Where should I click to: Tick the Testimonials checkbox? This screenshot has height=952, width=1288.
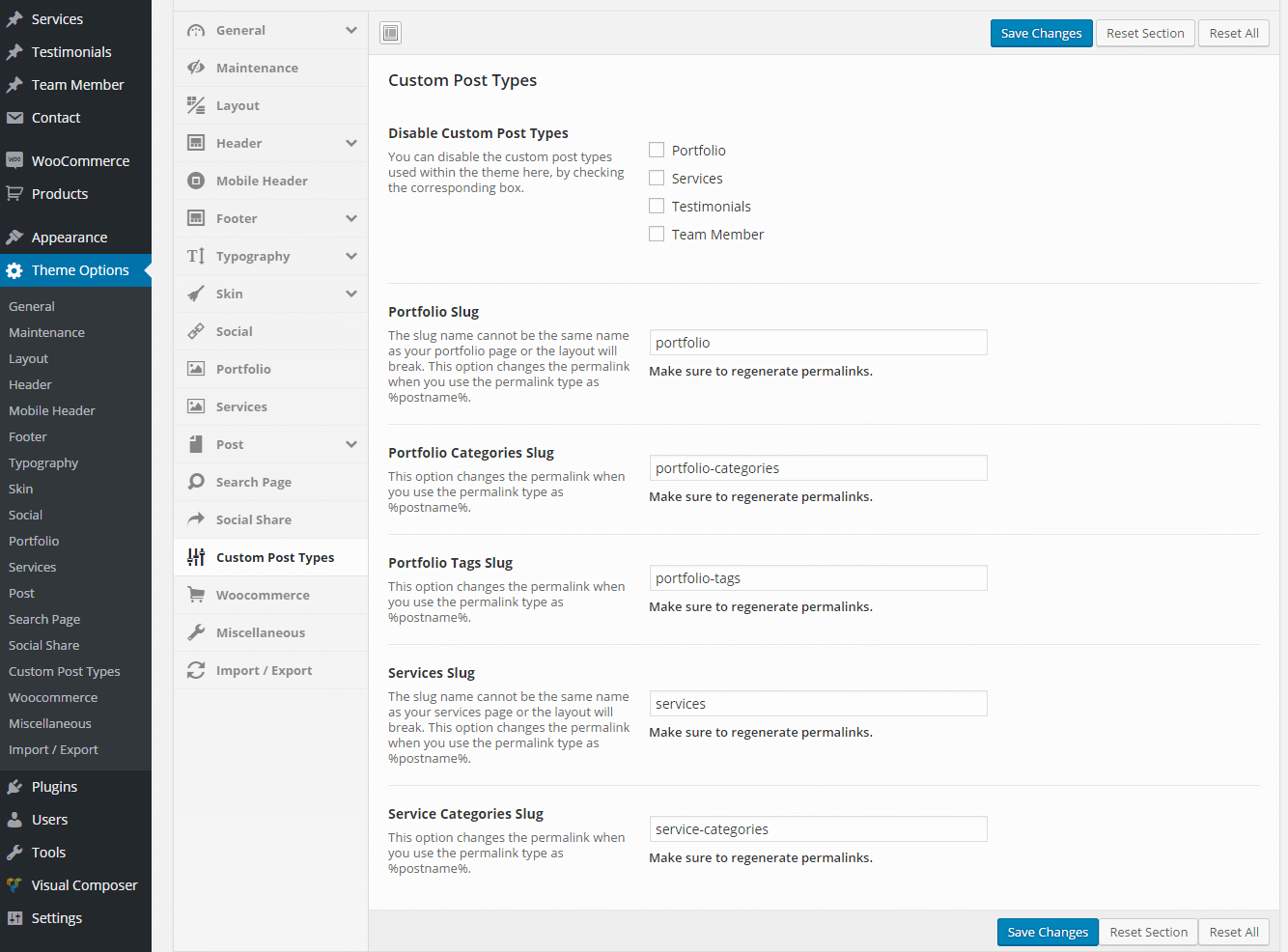coord(657,206)
